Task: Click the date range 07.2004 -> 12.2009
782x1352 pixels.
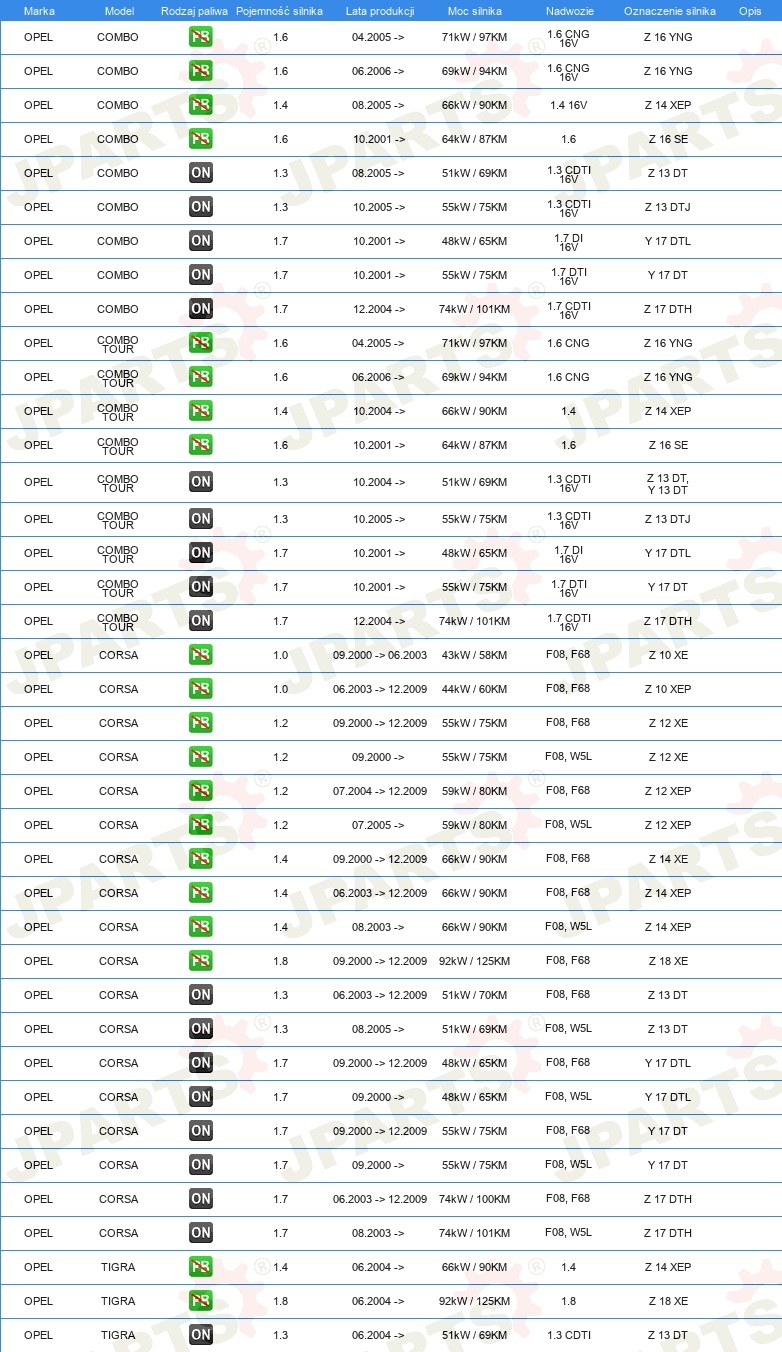Action: 380,791
